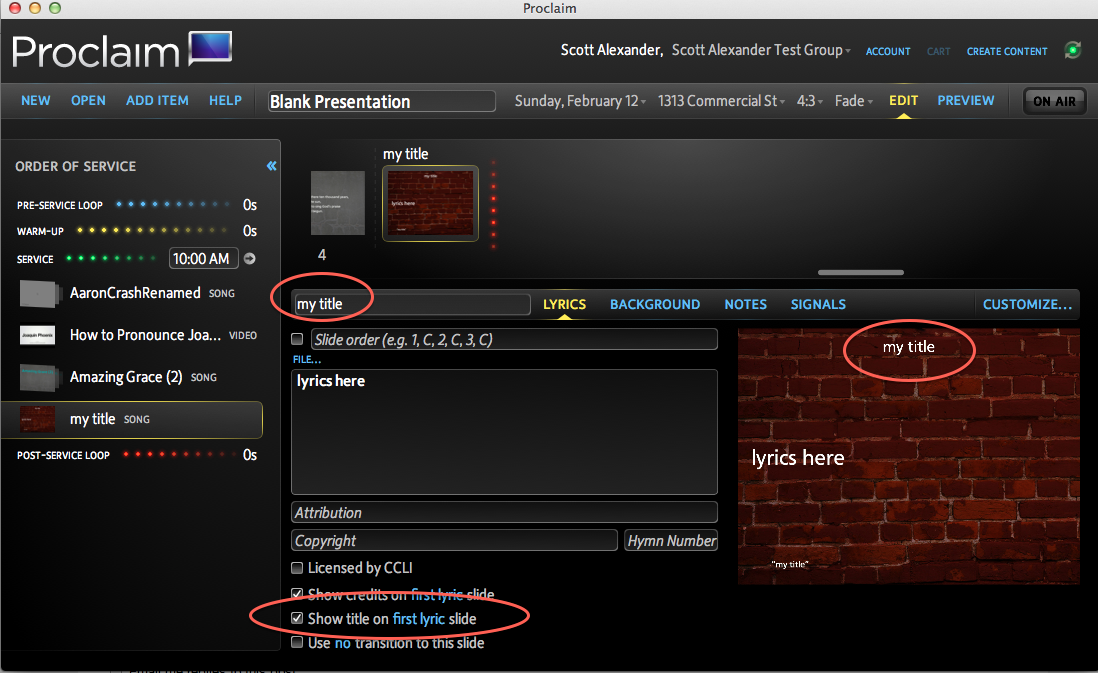Change 'first lyric' option for show credits
The height and width of the screenshot is (673, 1098).
[x=437, y=595]
